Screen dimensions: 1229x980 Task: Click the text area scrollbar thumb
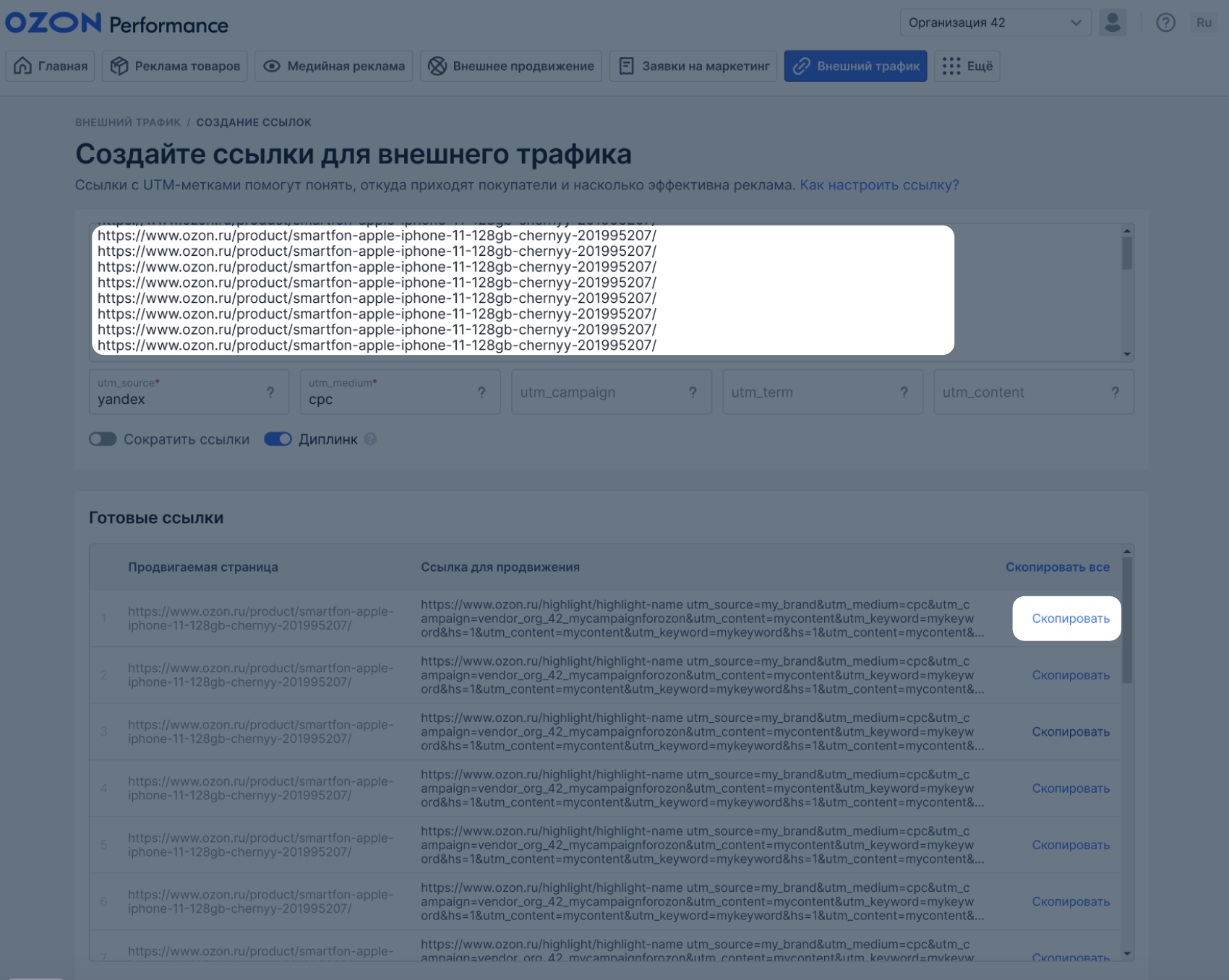(x=1127, y=254)
